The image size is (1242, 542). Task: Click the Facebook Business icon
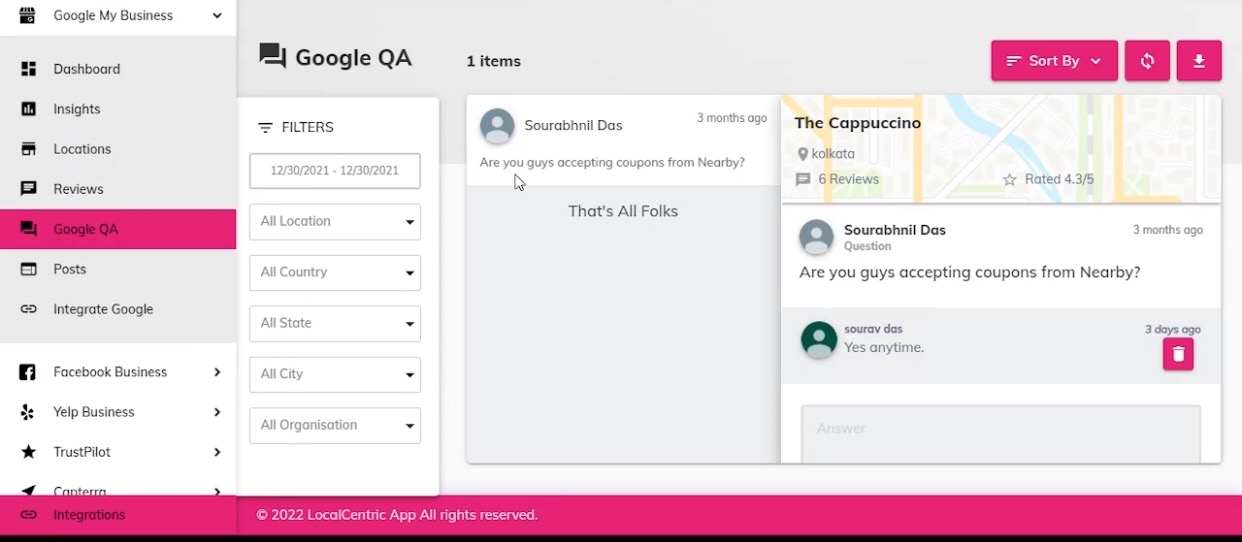click(29, 372)
